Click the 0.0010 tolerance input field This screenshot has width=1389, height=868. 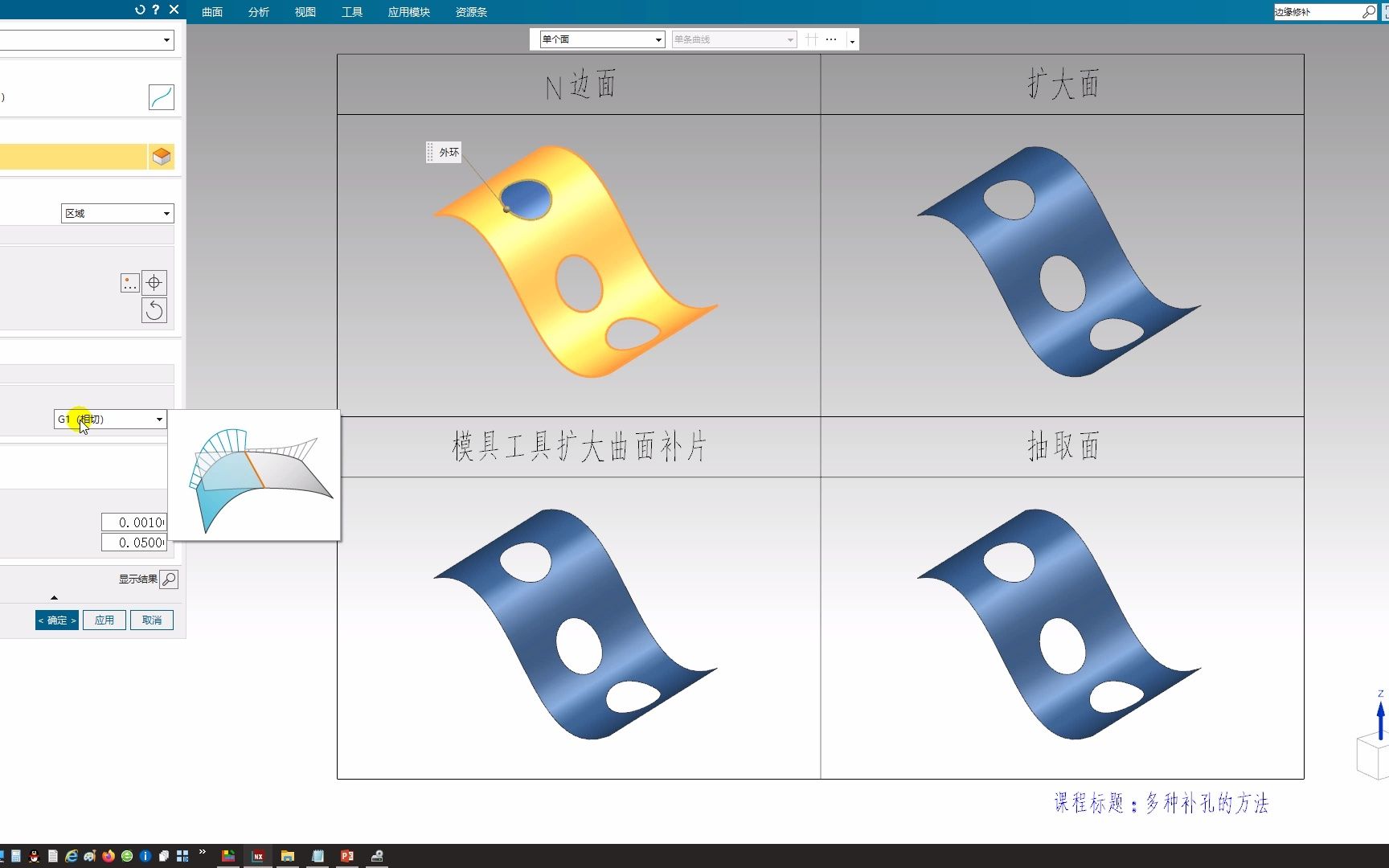pyautogui.click(x=133, y=522)
